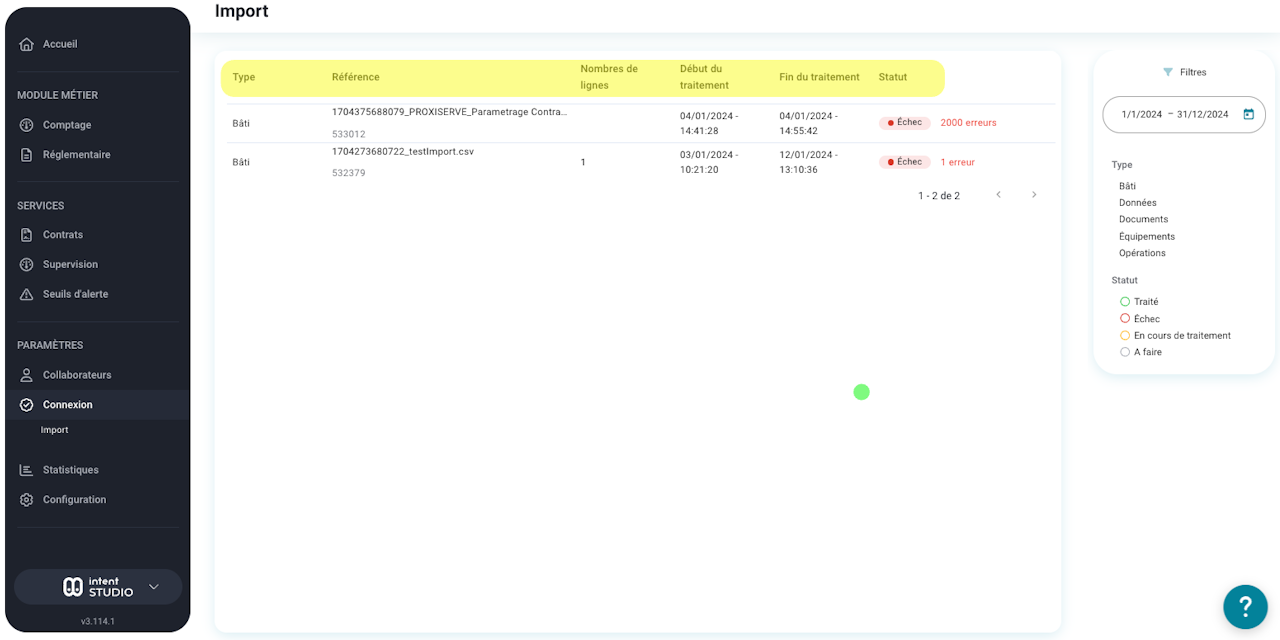Click the Contrats sidebar icon
This screenshot has height=640, width=1280.
click(27, 235)
